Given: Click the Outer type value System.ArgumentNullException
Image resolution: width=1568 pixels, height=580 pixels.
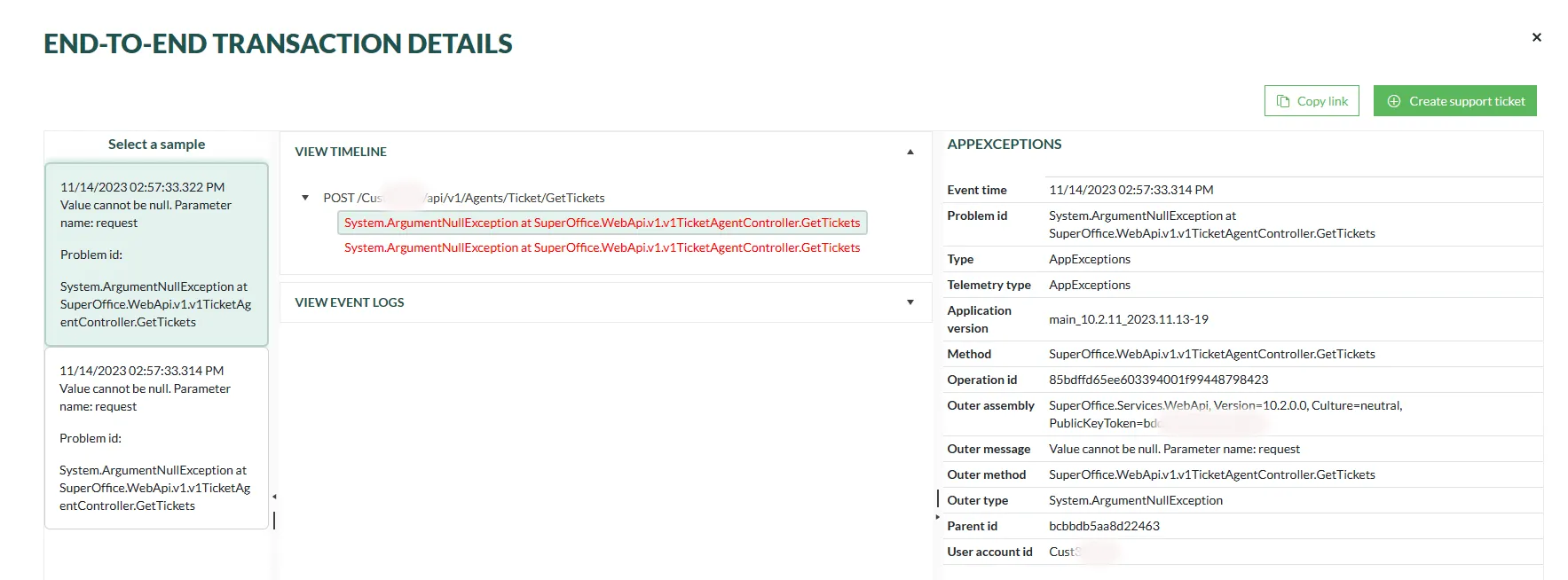Looking at the screenshot, I should tap(1135, 500).
